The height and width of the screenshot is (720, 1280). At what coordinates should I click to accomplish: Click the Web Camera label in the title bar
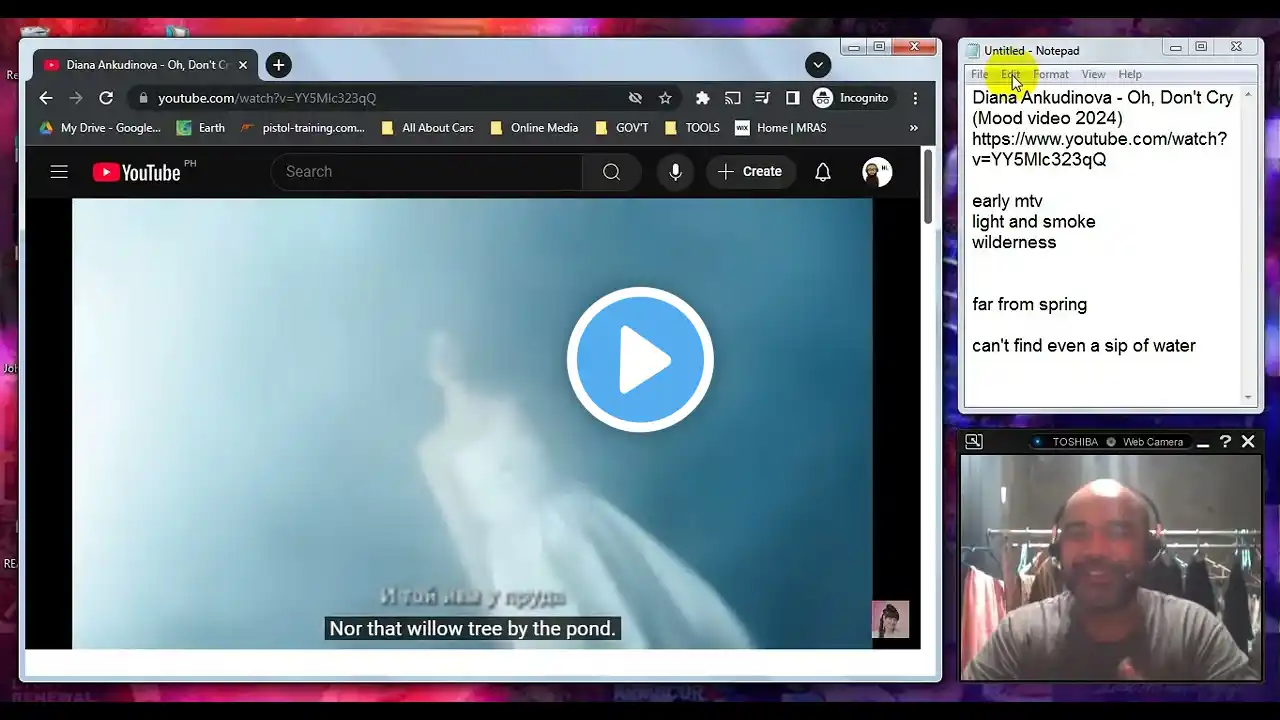click(x=1153, y=442)
